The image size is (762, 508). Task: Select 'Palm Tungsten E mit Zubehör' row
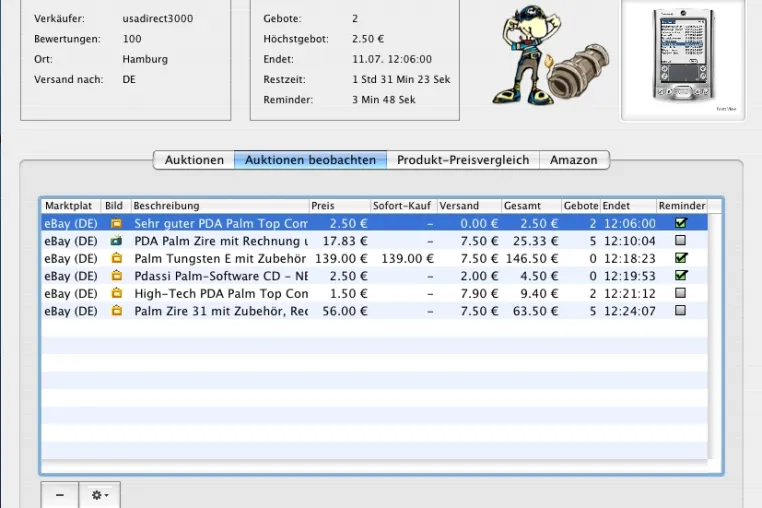click(x=374, y=259)
